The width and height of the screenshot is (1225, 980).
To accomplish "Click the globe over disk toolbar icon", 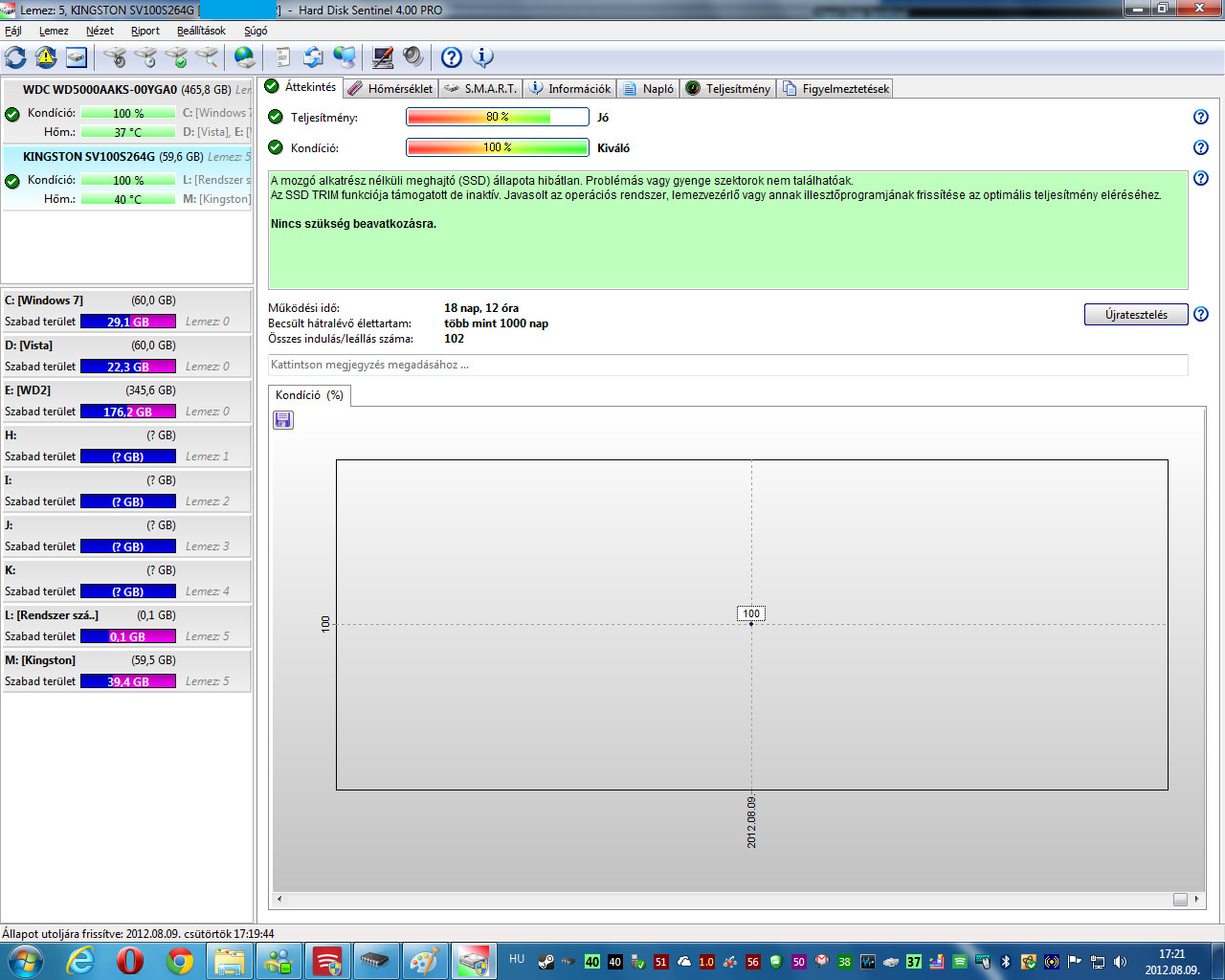I will tap(245, 57).
